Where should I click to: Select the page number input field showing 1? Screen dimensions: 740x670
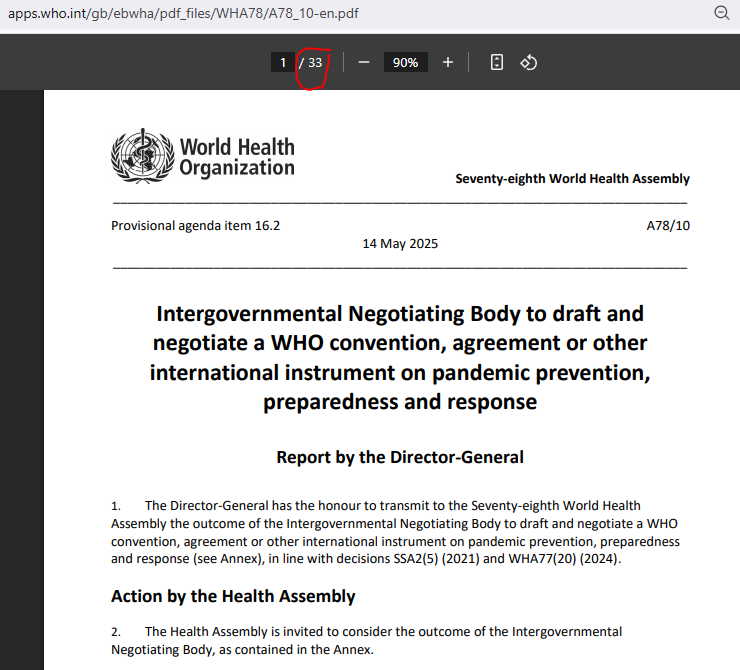point(283,62)
